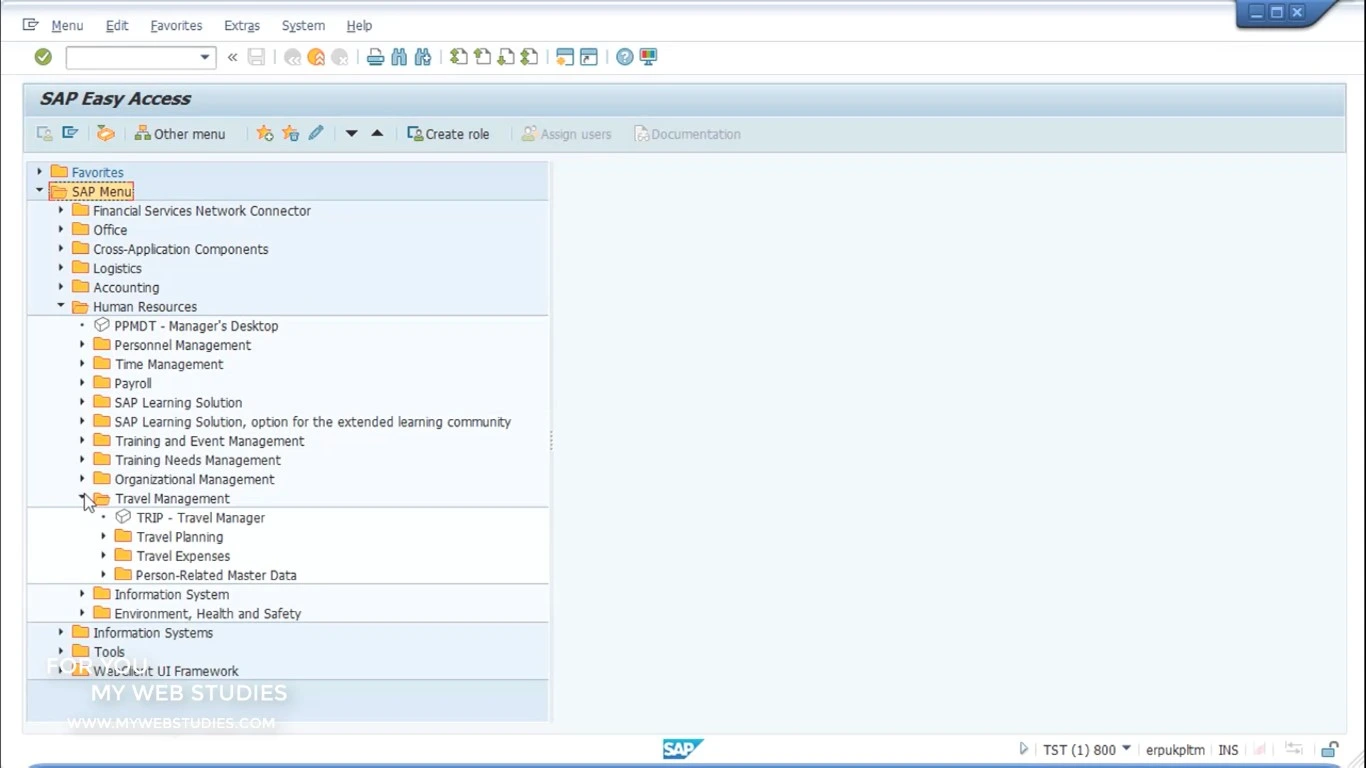Viewport: 1366px width, 768px height.
Task: Expand the Accounting folder
Action: tap(61, 287)
